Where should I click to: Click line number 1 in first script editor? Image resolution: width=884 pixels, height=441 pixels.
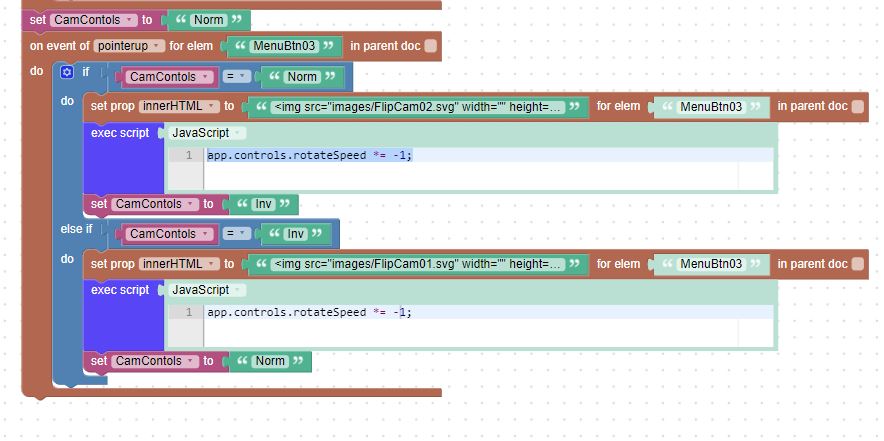(189, 155)
